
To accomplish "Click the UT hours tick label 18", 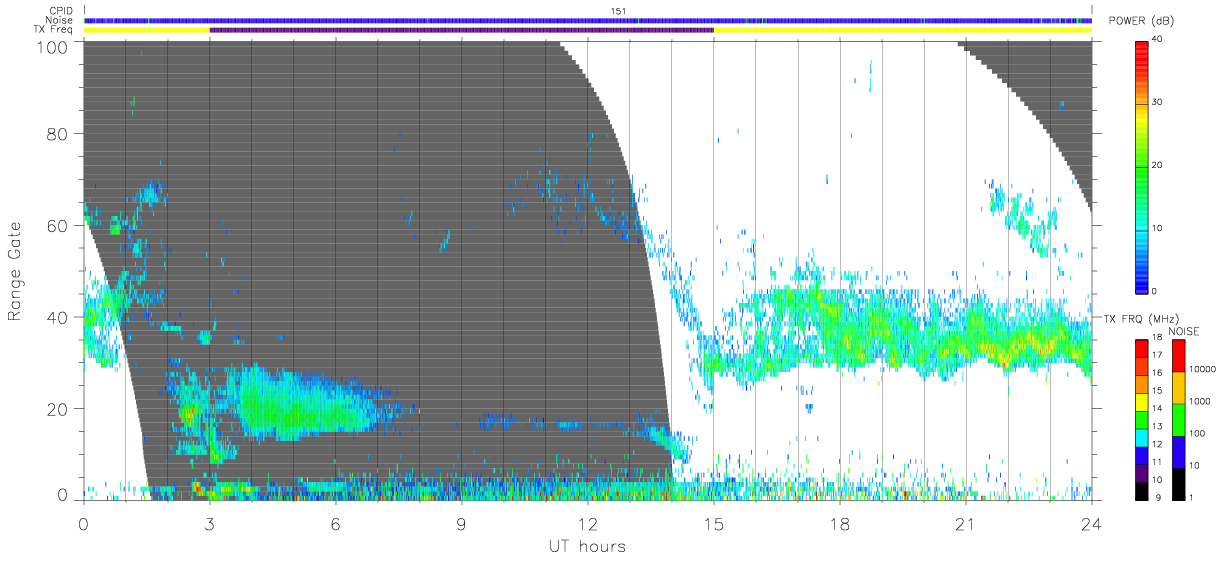I will pos(840,523).
